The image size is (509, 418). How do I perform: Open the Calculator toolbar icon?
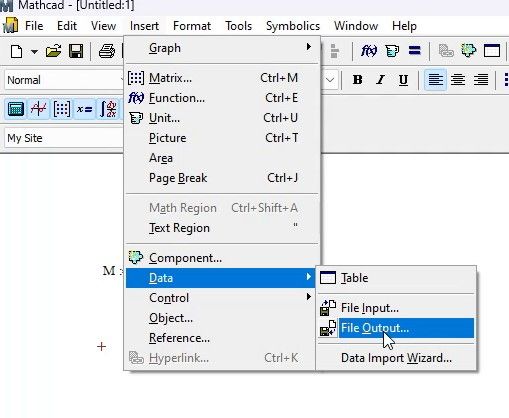[16, 109]
